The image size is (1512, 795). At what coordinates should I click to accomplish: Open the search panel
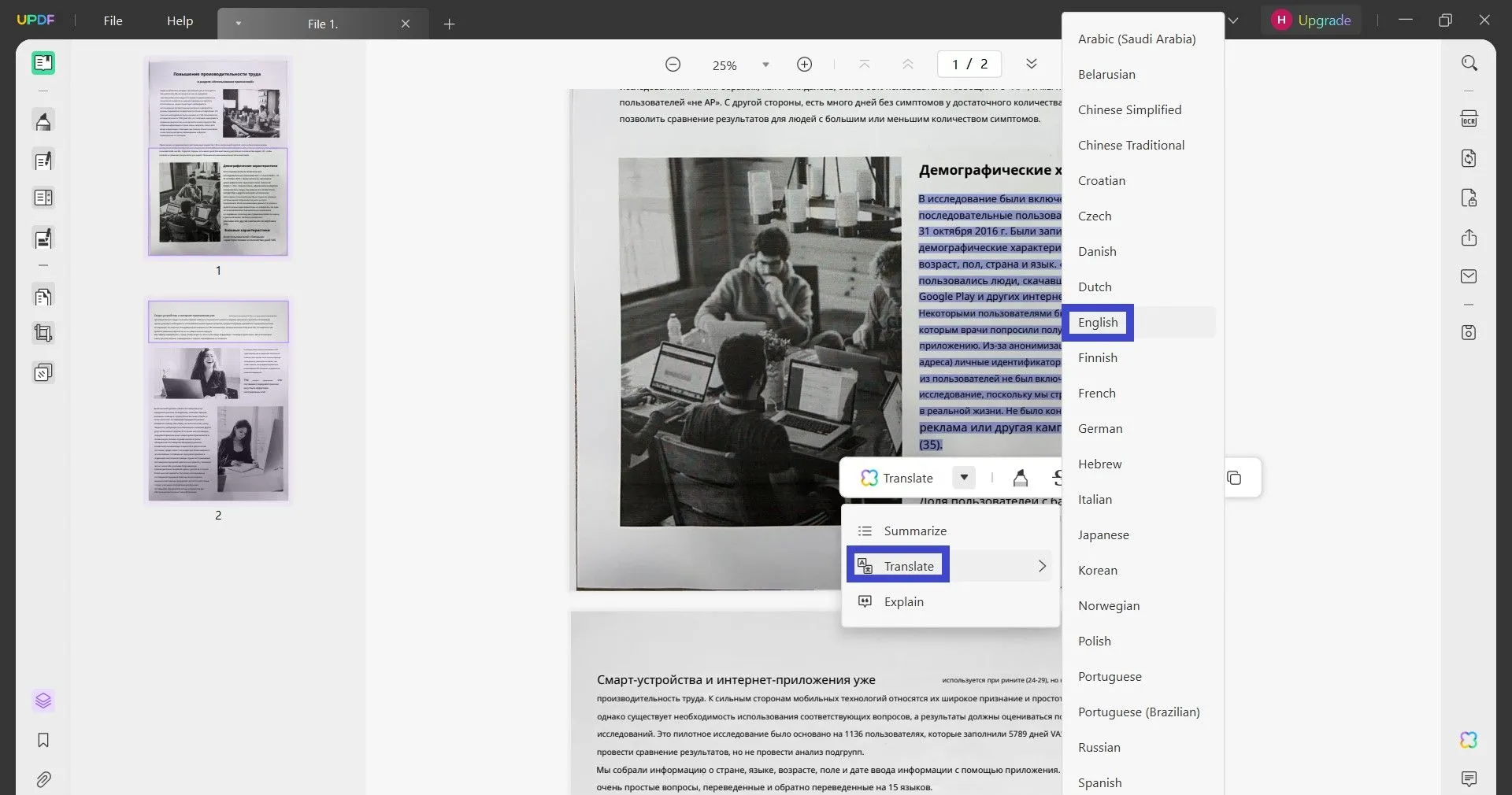tap(1469, 62)
